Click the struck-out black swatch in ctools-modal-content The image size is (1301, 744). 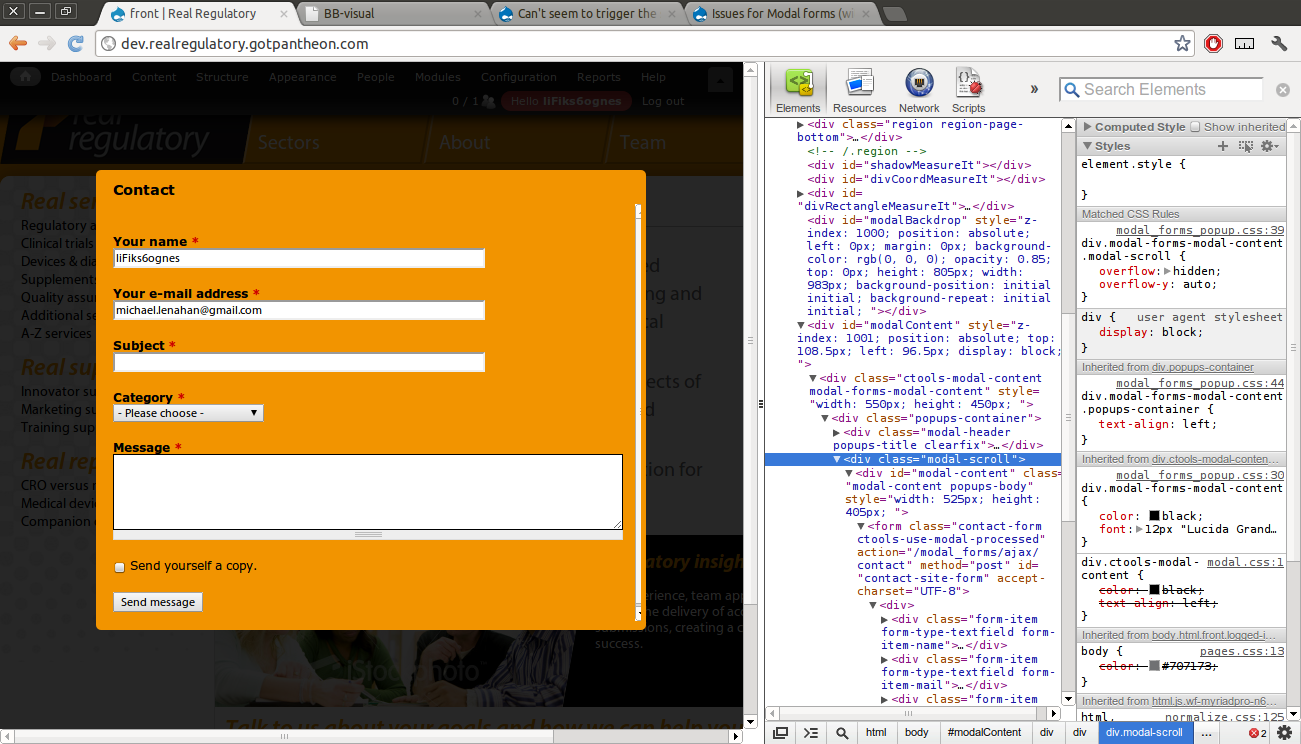1154,590
